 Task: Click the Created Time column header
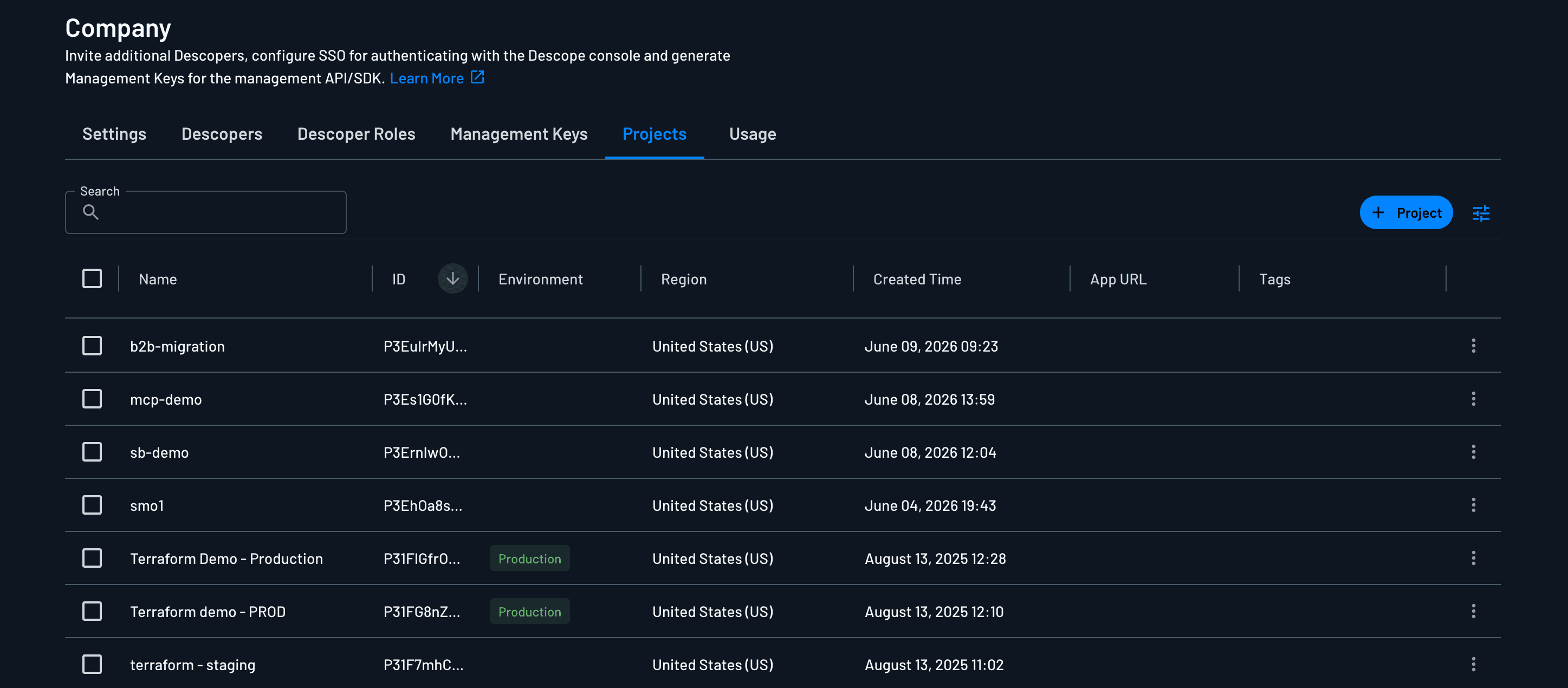(917, 279)
